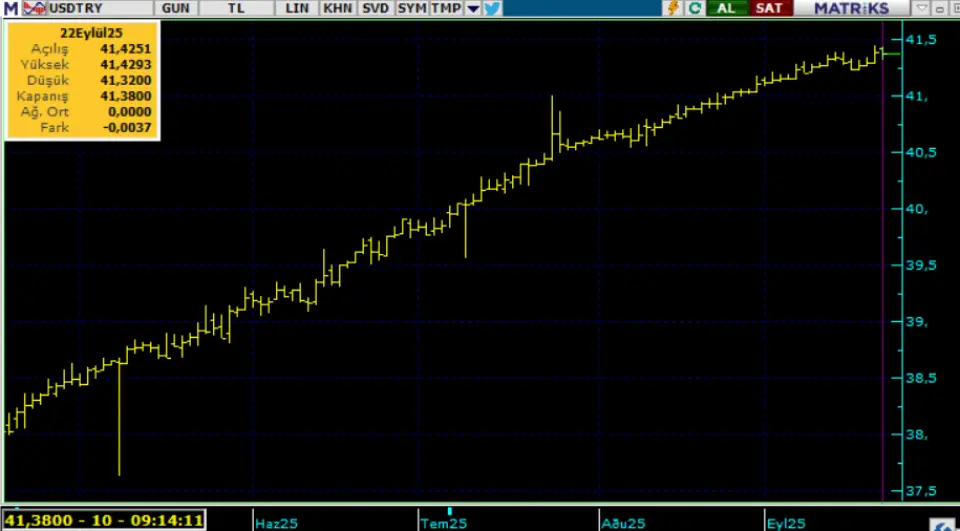Image resolution: width=960 pixels, height=531 pixels.
Task: Click the 40,5 price axis label
Action: tap(921, 152)
